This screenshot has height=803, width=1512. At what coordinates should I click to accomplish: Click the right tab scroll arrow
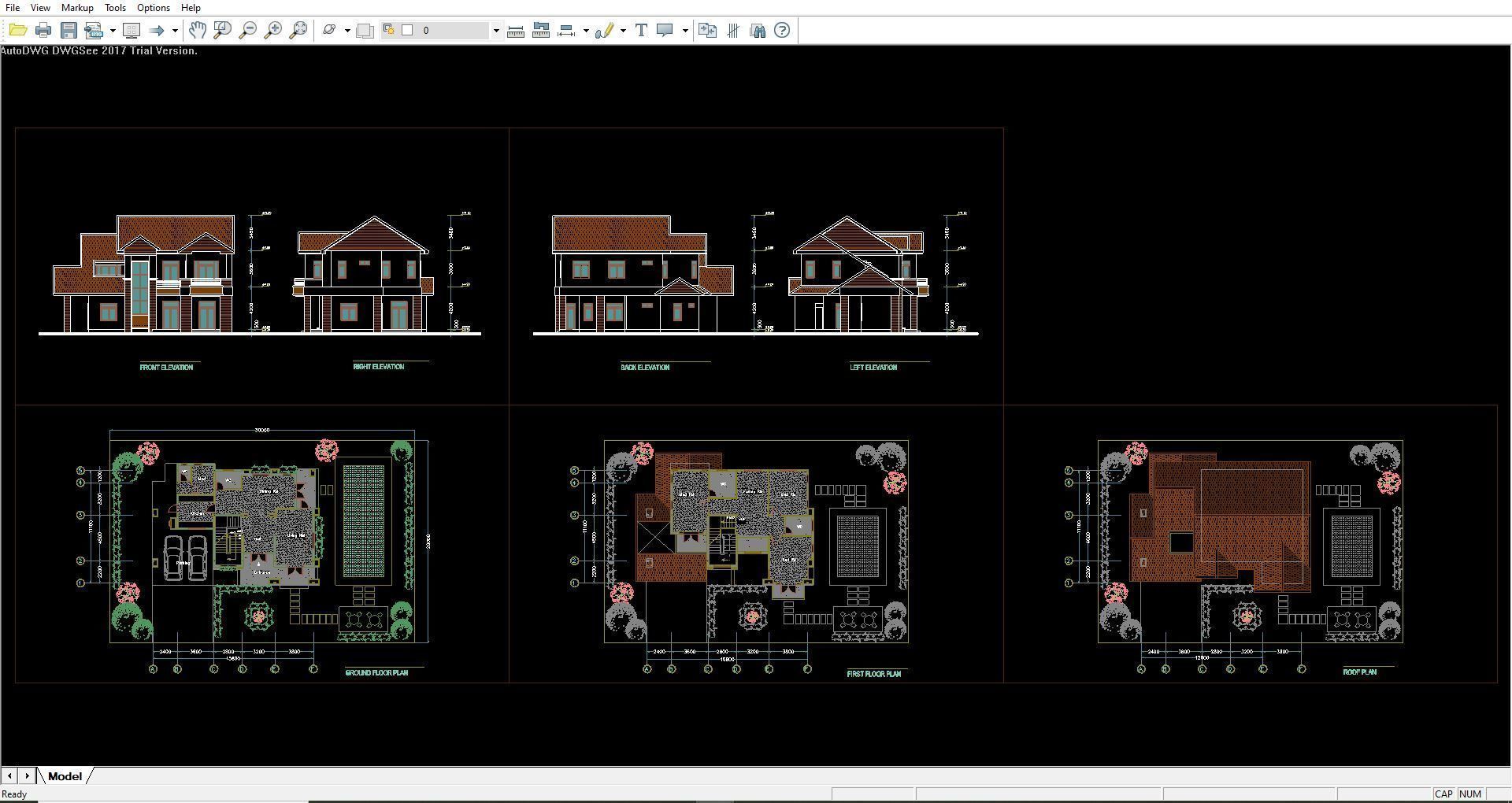(27, 776)
